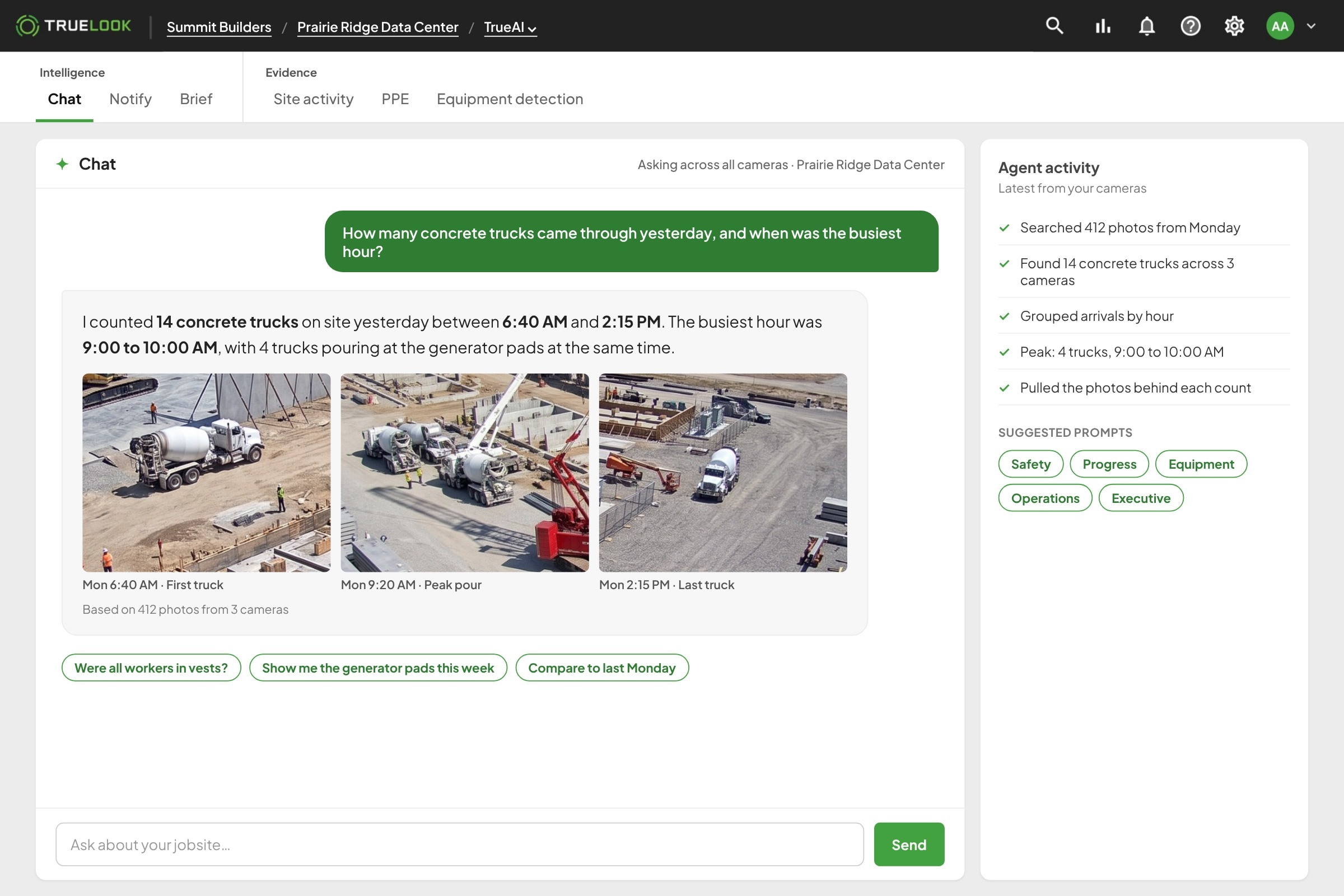The image size is (1344, 896).
Task: Click 'Peak: 4 trucks, 9:00 to 10:00 AM'
Action: 1144,352
